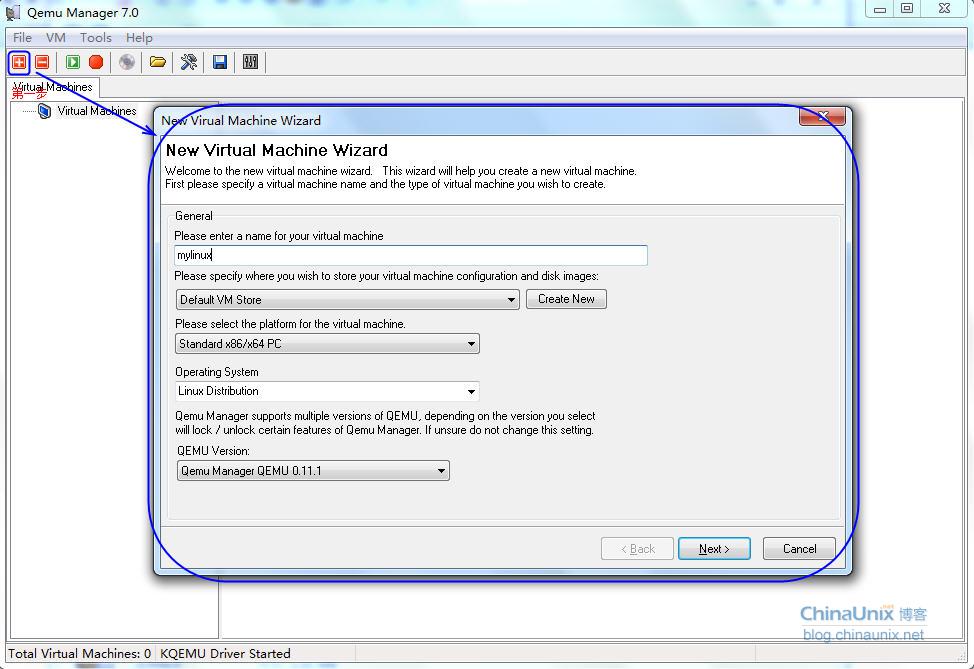The width and height of the screenshot is (974, 669).
Task: Click Total Virtual Machines status text
Action: 80,653
